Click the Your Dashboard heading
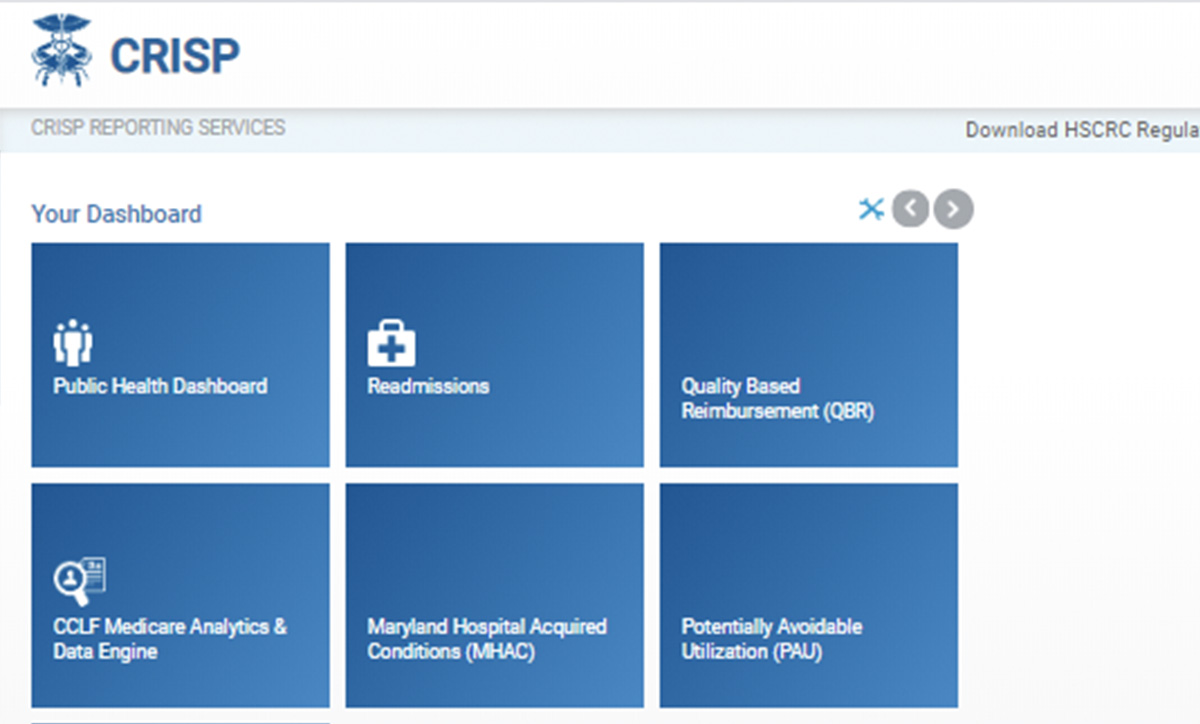Image resolution: width=1200 pixels, height=724 pixels. pos(116,214)
